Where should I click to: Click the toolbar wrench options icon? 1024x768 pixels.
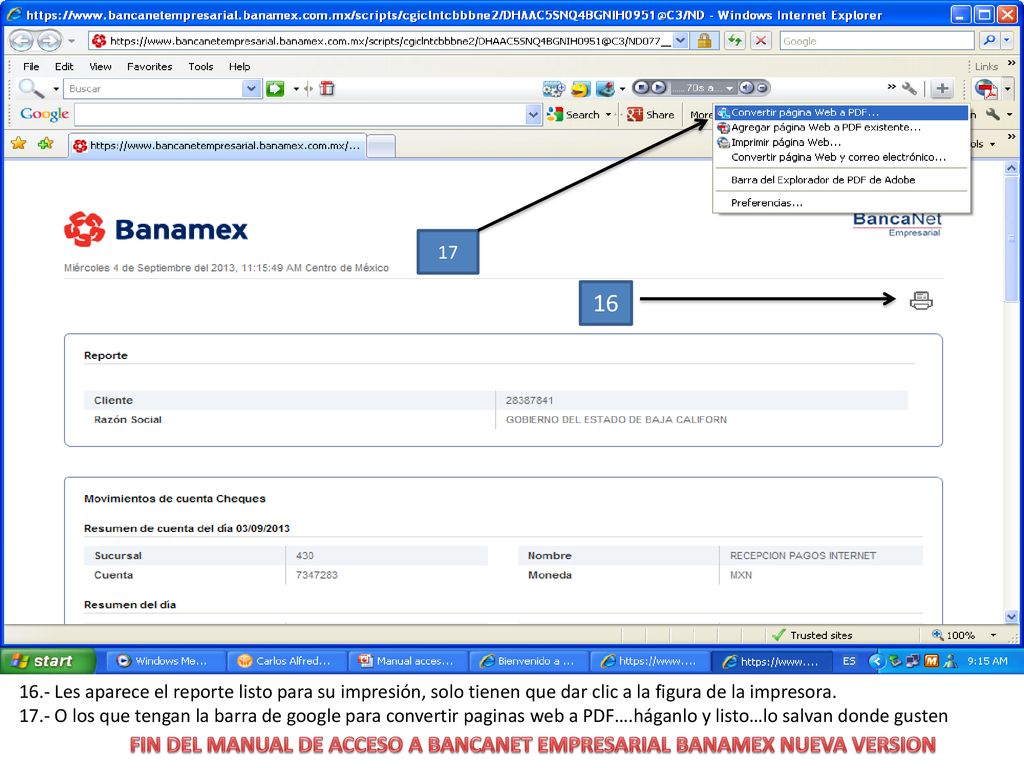pyautogui.click(x=909, y=88)
